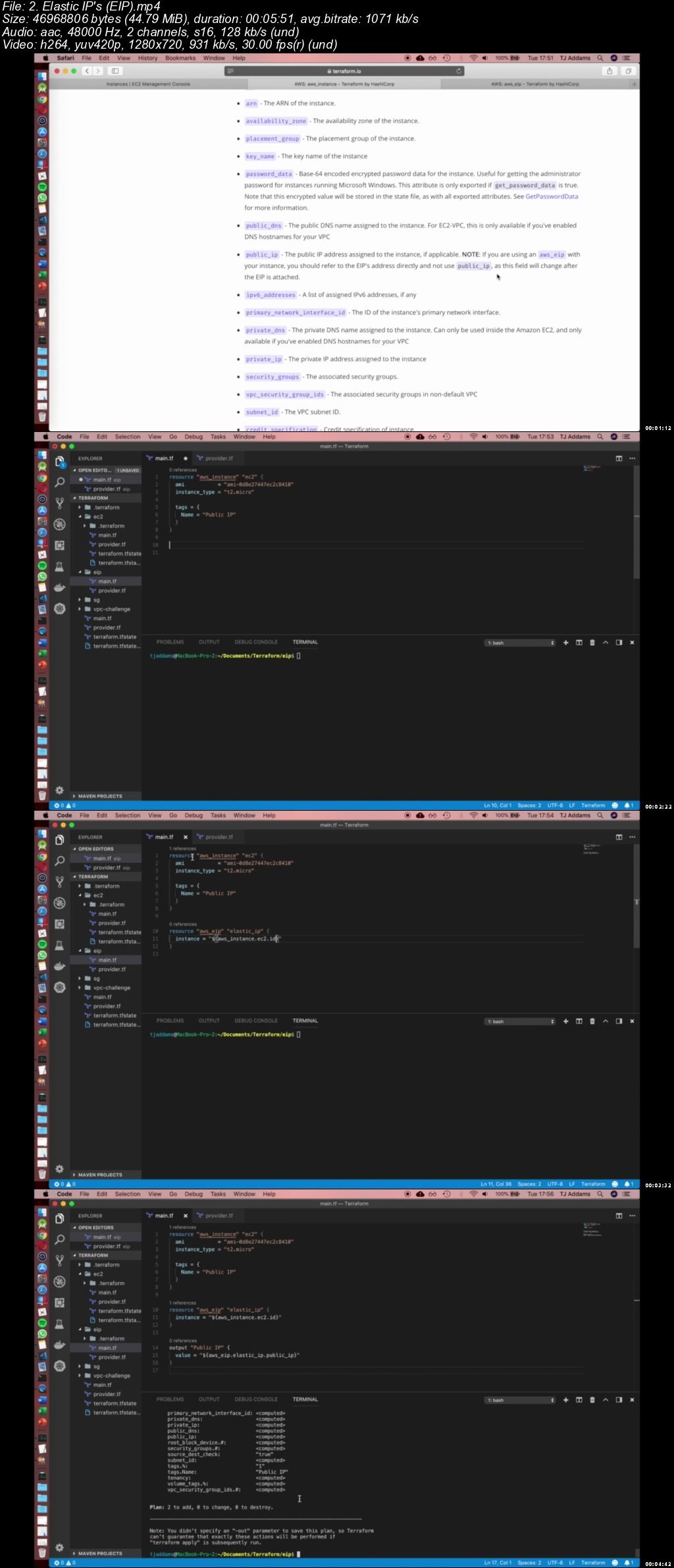This screenshot has height=1568, width=674.
Task: Click the editor scrollbar in 17:53 Code window
Action: click(x=636, y=540)
